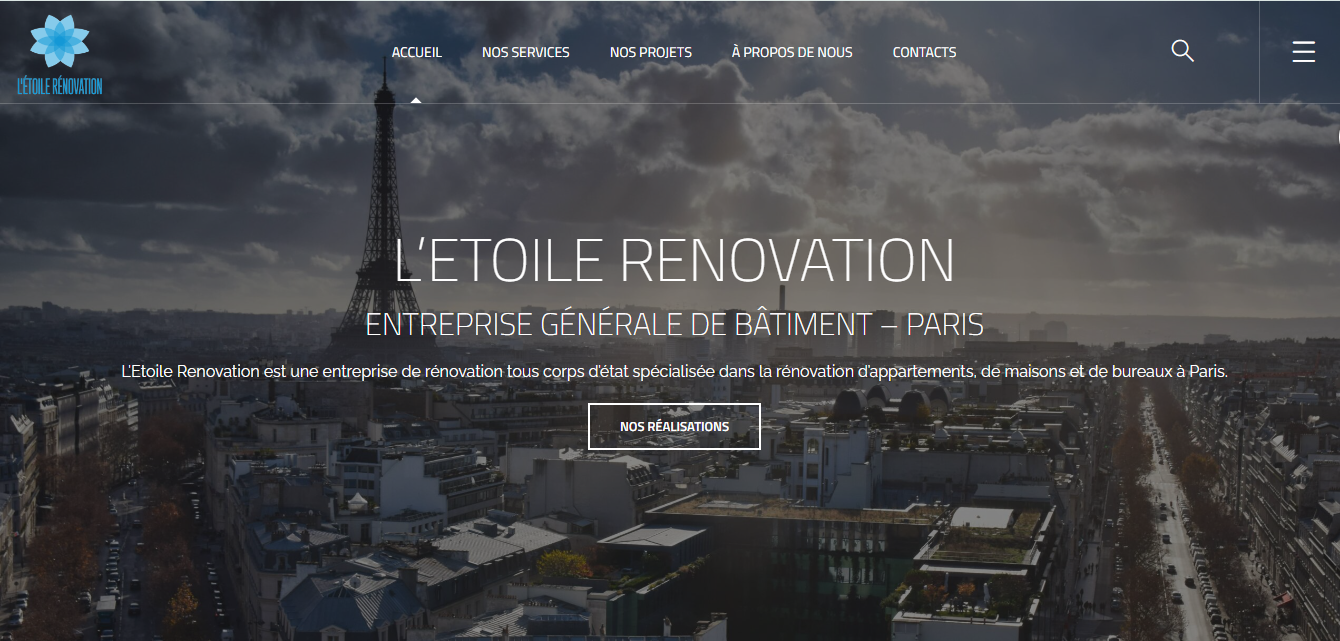
Task: Open the Nos Services menu item
Action: point(526,52)
